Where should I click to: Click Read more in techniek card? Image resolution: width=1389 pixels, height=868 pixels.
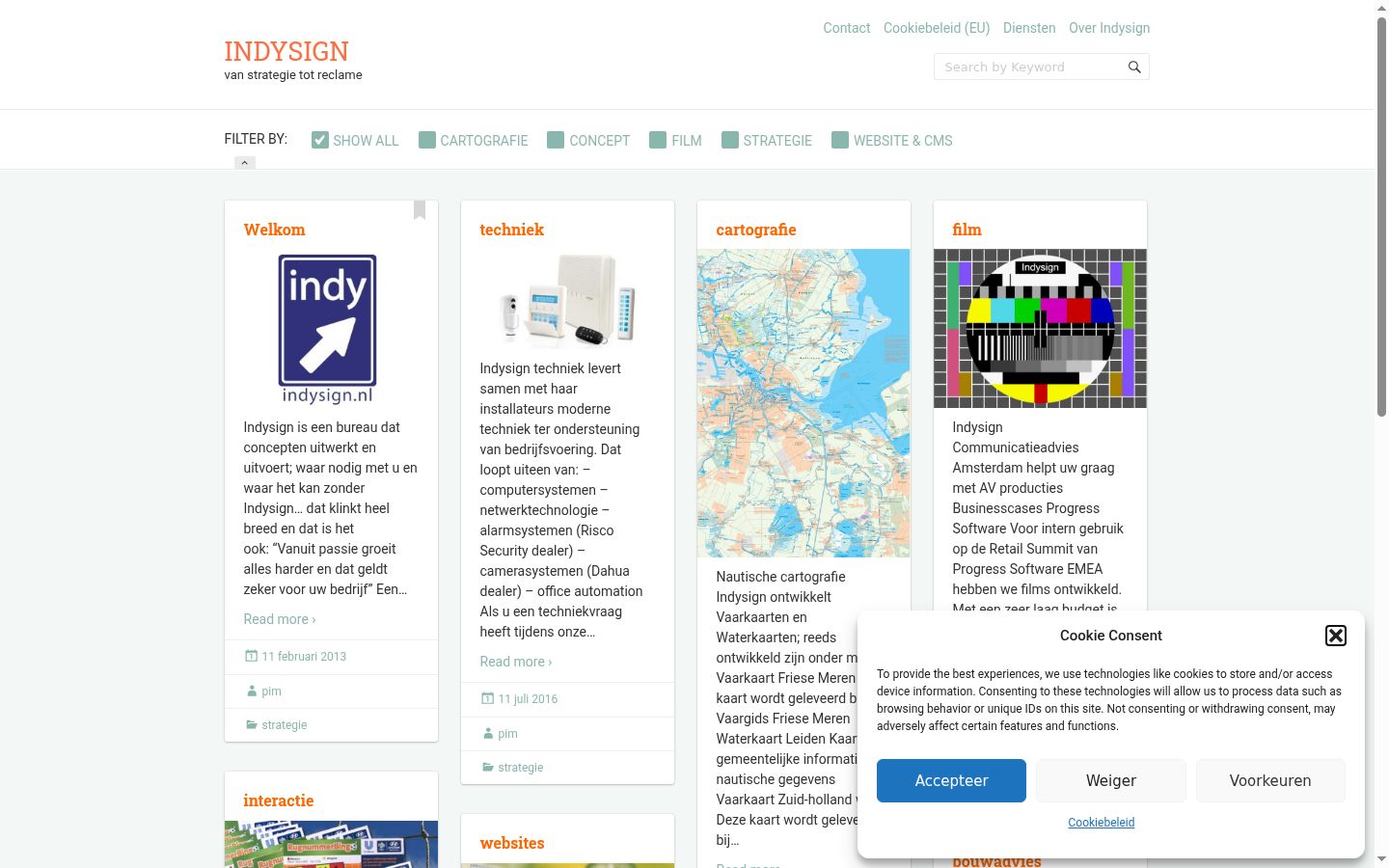(516, 662)
